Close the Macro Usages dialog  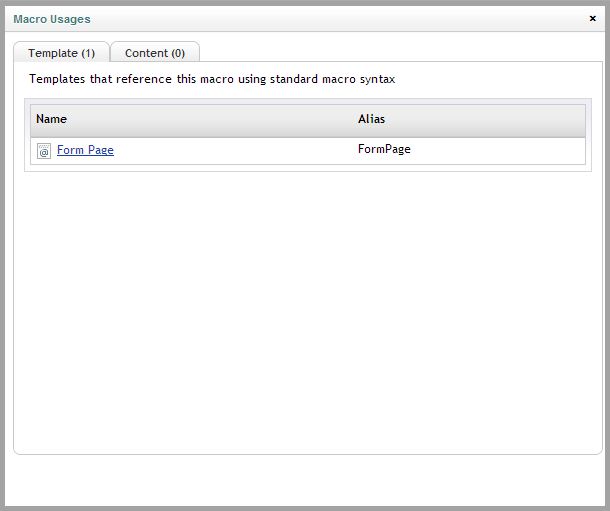(x=592, y=18)
